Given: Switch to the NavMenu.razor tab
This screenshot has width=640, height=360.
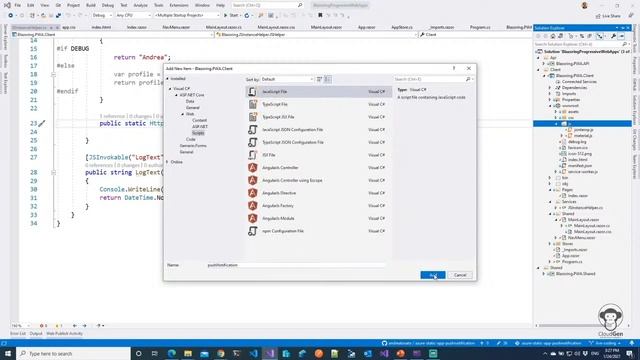Looking at the screenshot, I should click(x=176, y=27).
